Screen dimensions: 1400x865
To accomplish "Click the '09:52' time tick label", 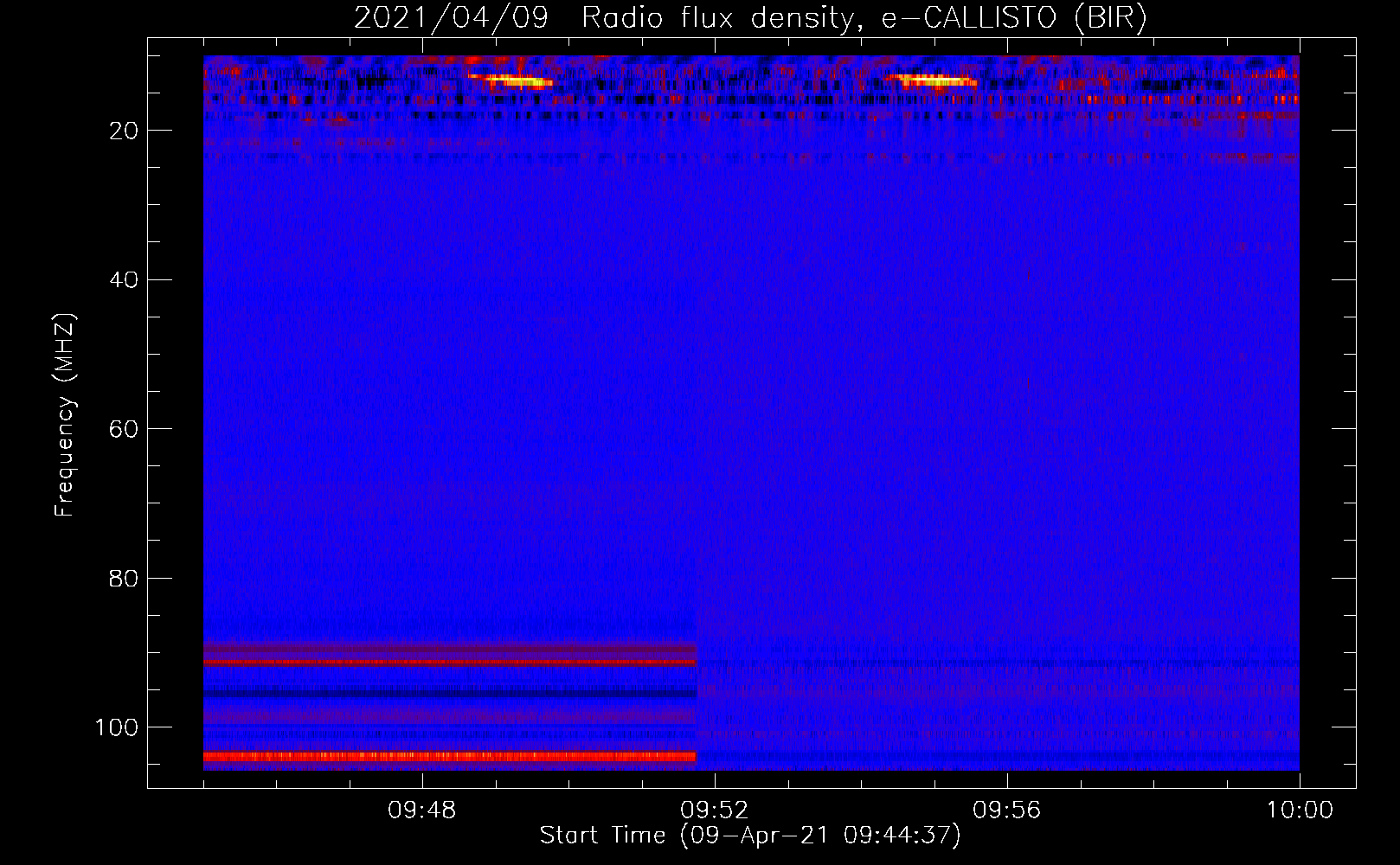I will click(714, 811).
